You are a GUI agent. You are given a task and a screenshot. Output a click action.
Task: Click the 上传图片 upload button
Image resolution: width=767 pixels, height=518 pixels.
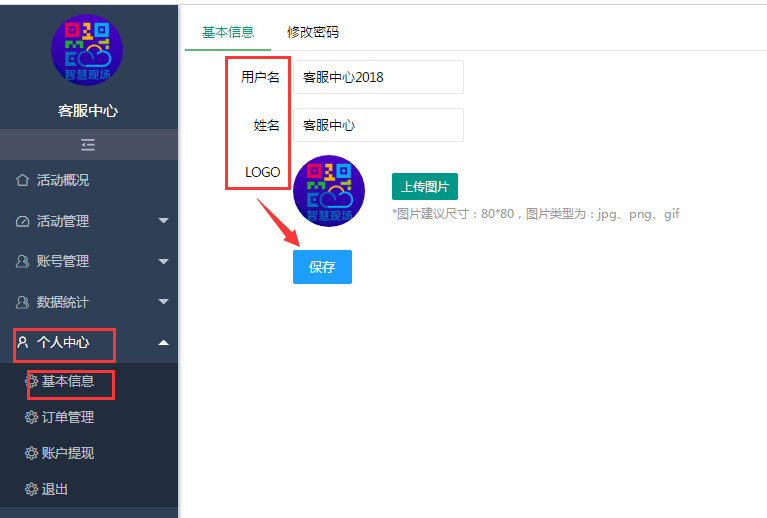click(x=425, y=186)
